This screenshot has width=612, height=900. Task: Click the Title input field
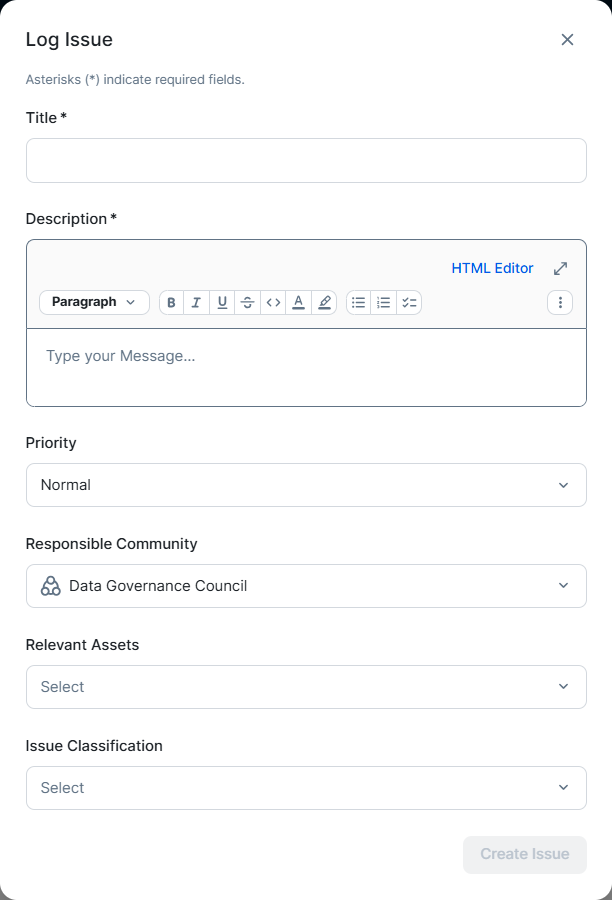click(x=306, y=161)
